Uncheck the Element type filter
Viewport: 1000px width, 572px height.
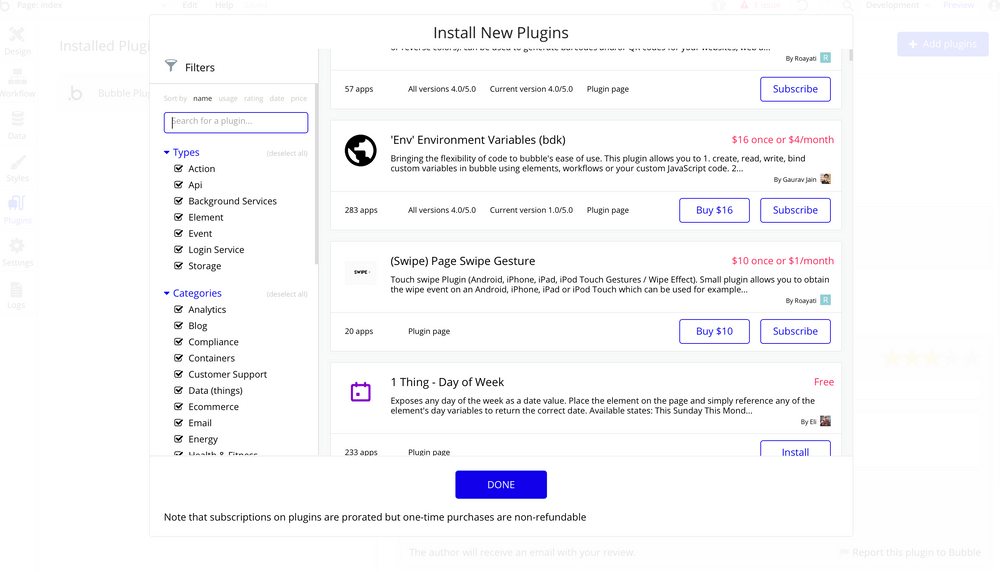click(x=179, y=217)
